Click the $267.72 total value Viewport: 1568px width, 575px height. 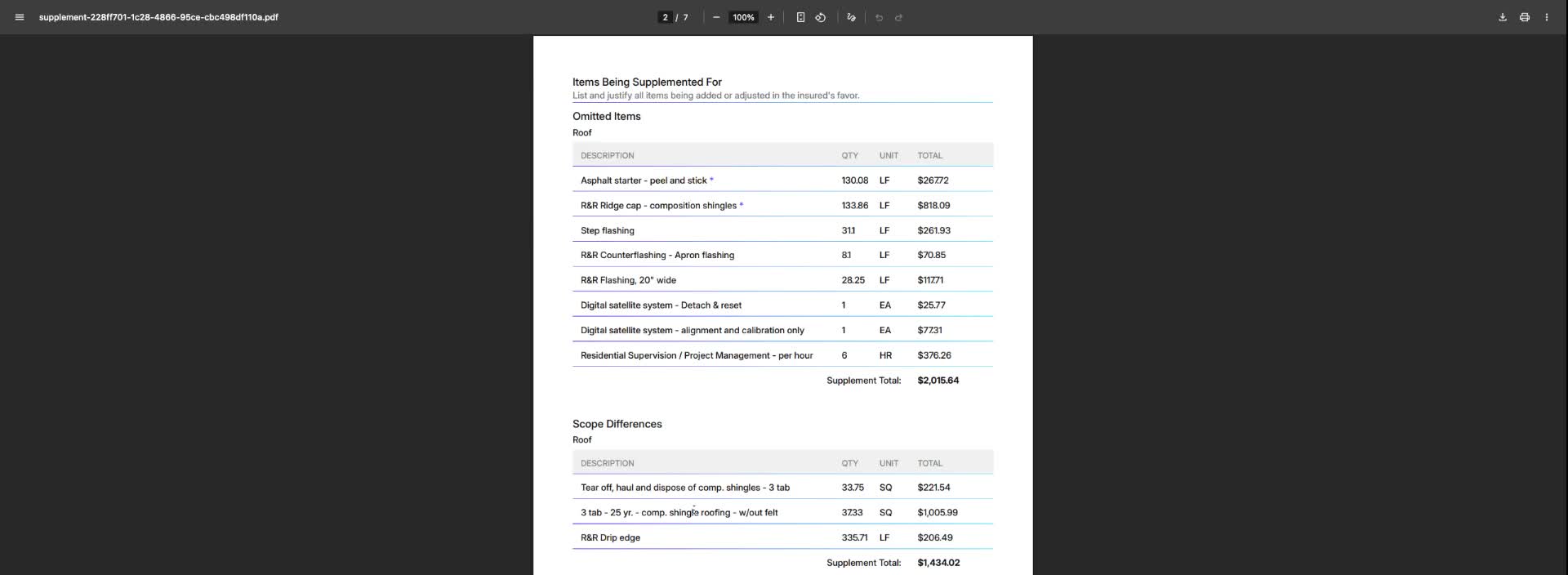point(933,181)
